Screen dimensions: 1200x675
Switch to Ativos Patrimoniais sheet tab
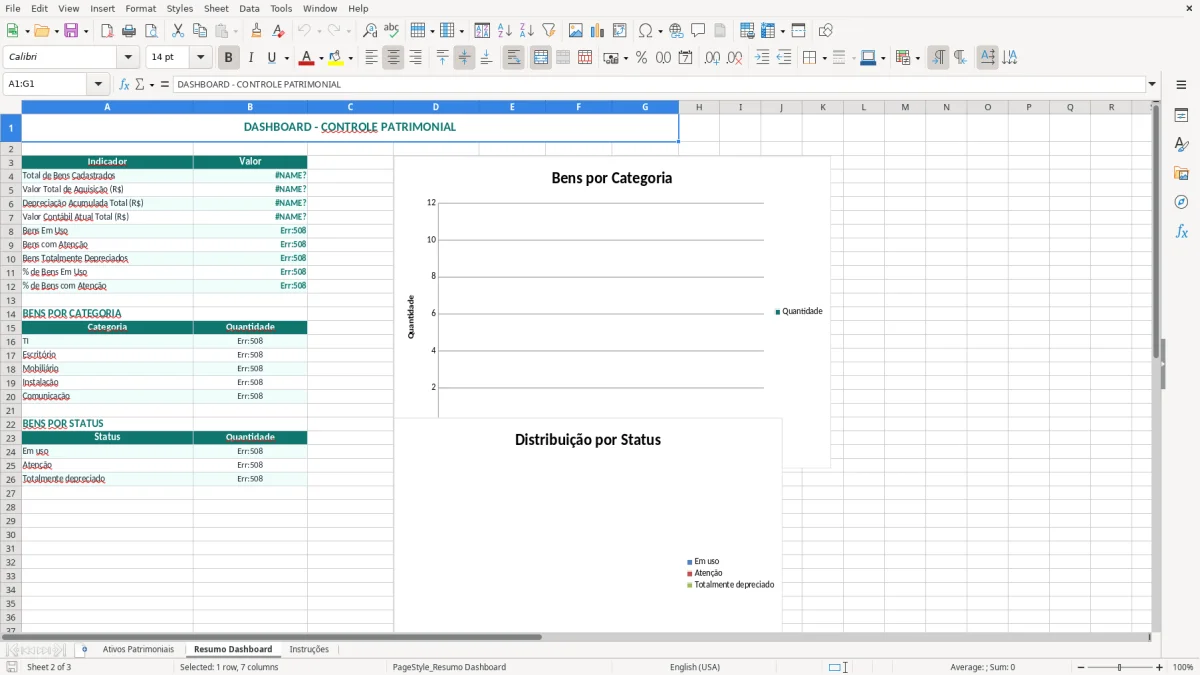point(138,649)
